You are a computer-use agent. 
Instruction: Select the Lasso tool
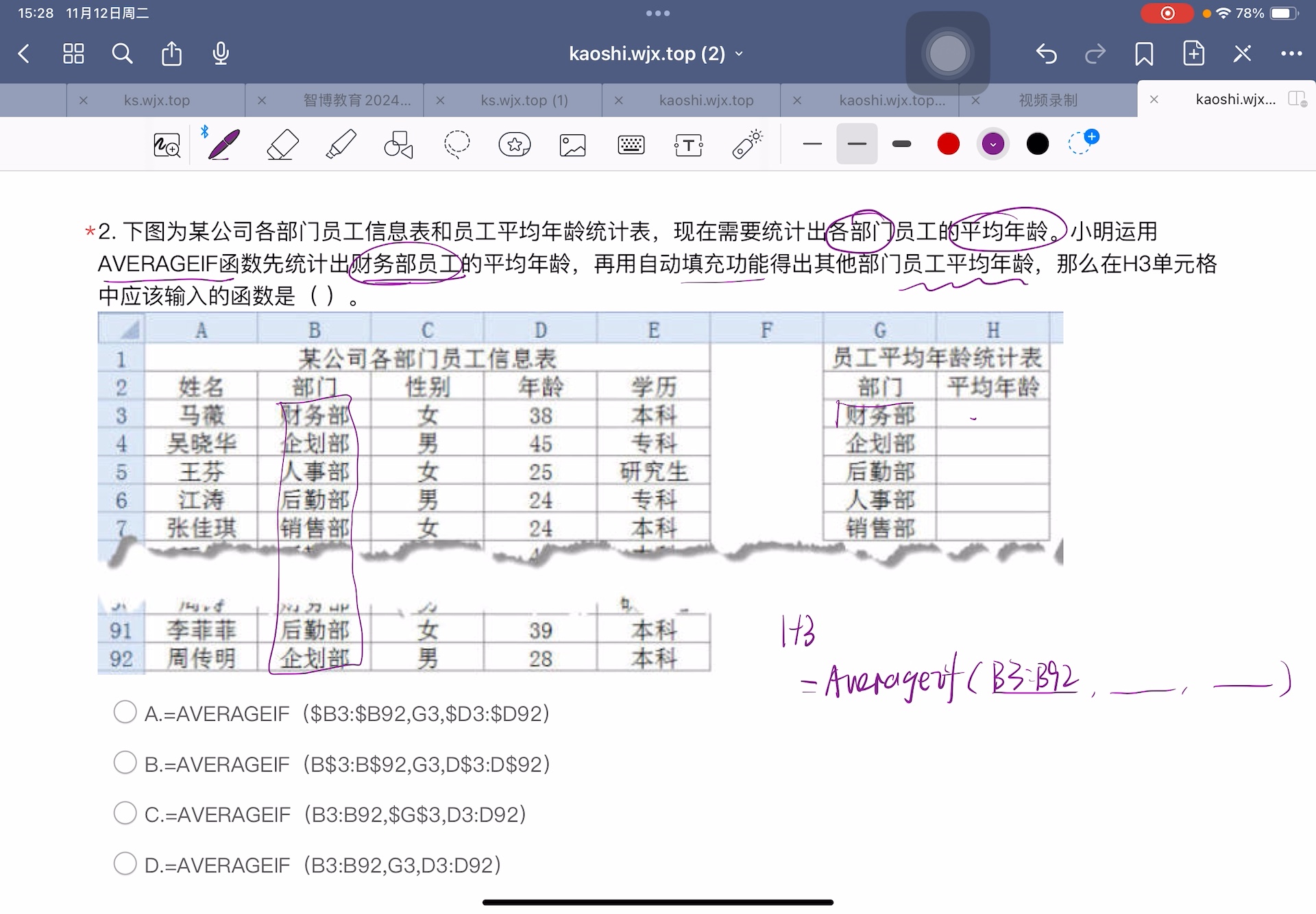pyautogui.click(x=456, y=145)
